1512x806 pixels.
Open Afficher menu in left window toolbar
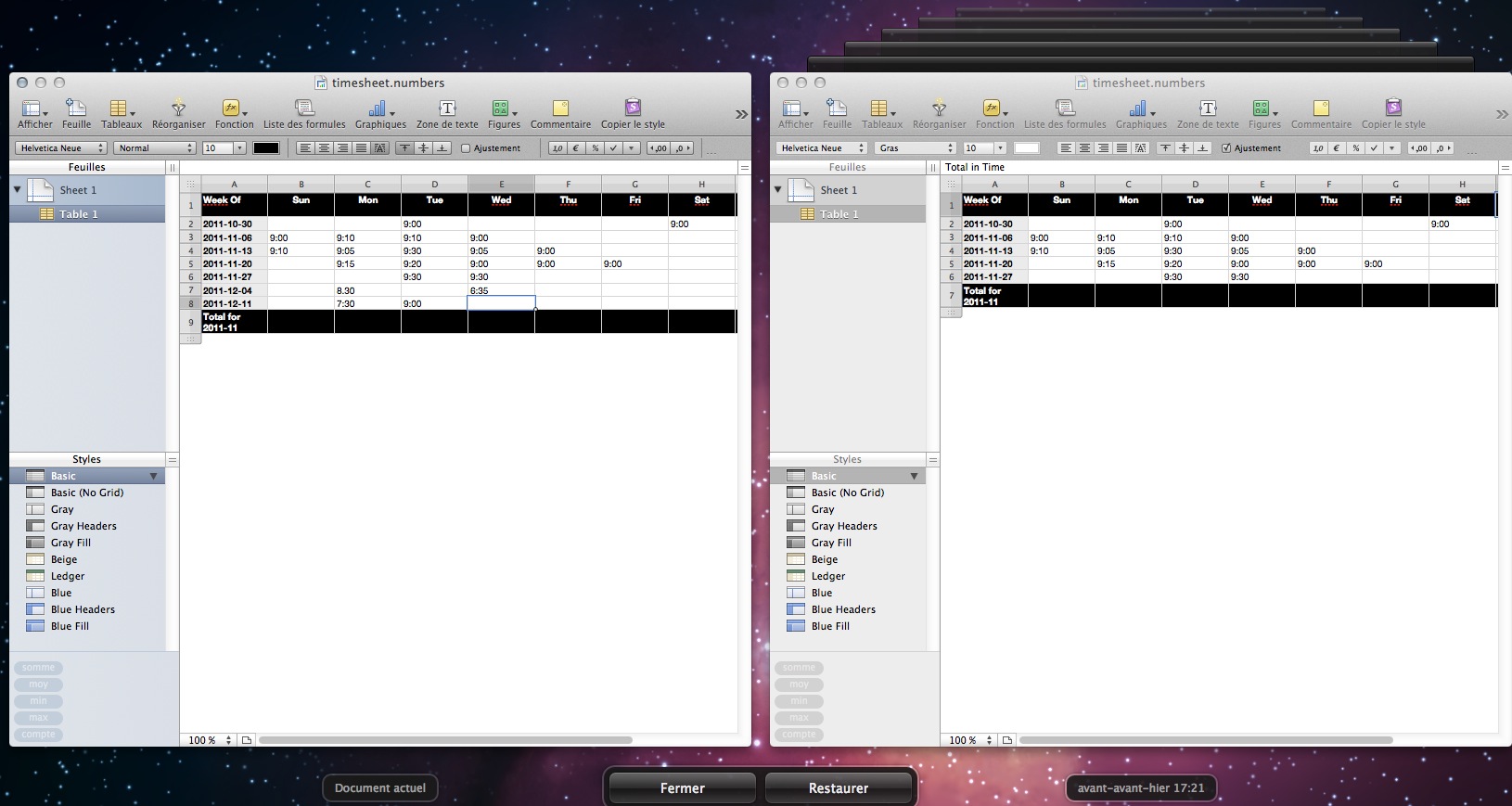click(35, 114)
